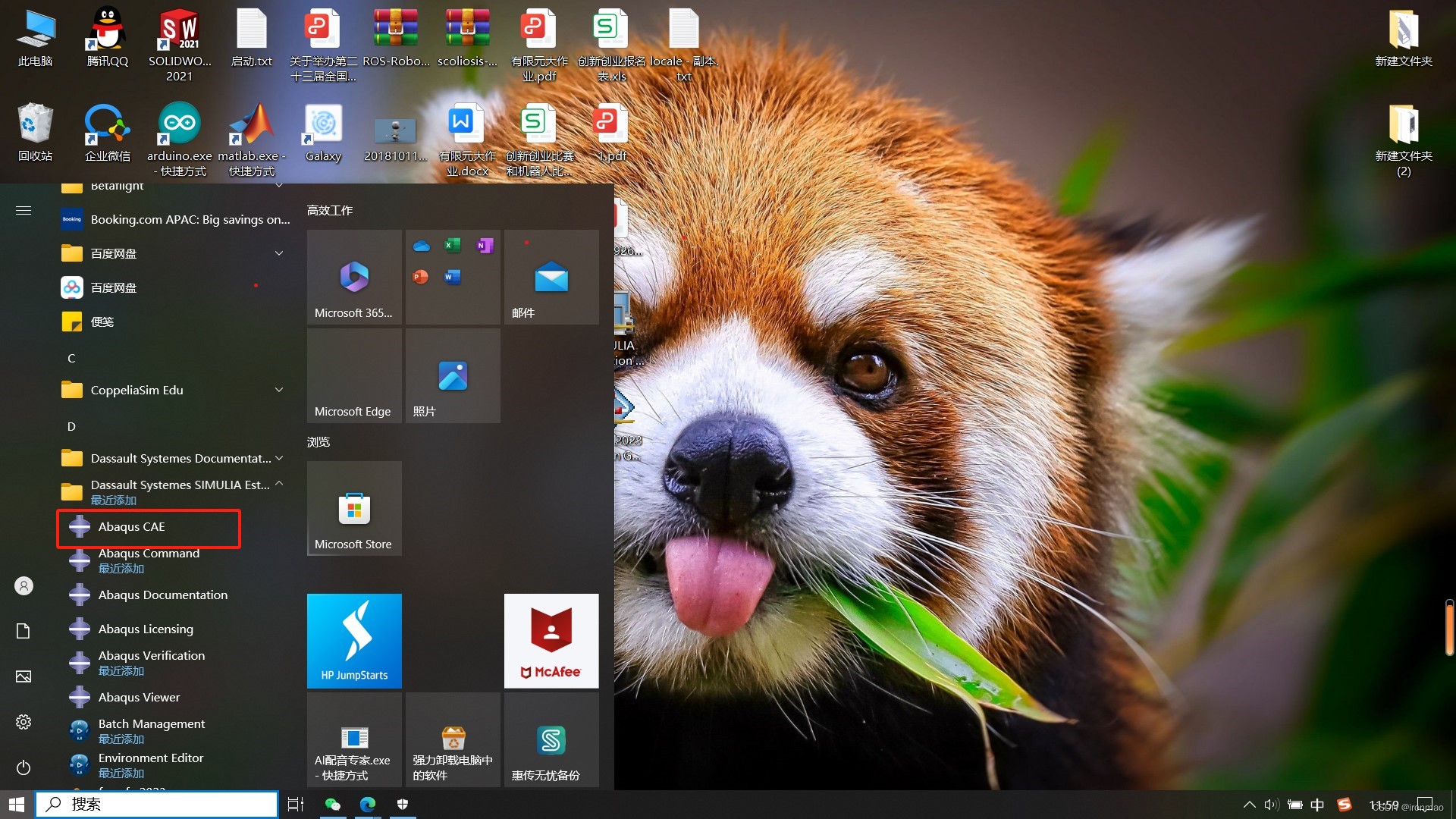Open the Microsoft Store tile
The image size is (1456, 819).
[x=354, y=509]
